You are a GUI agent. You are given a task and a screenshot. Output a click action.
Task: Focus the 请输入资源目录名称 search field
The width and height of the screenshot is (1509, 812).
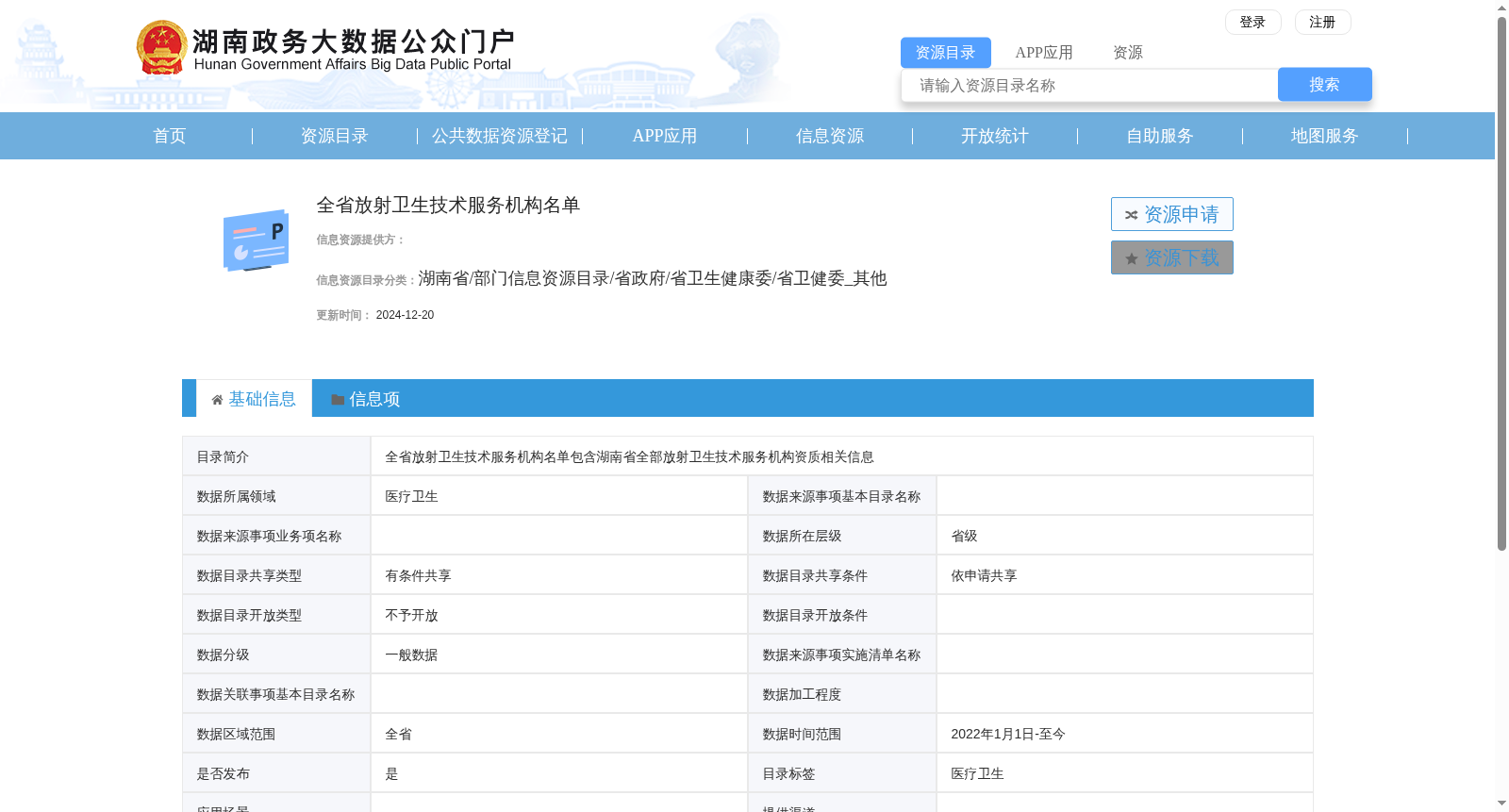(x=1089, y=85)
